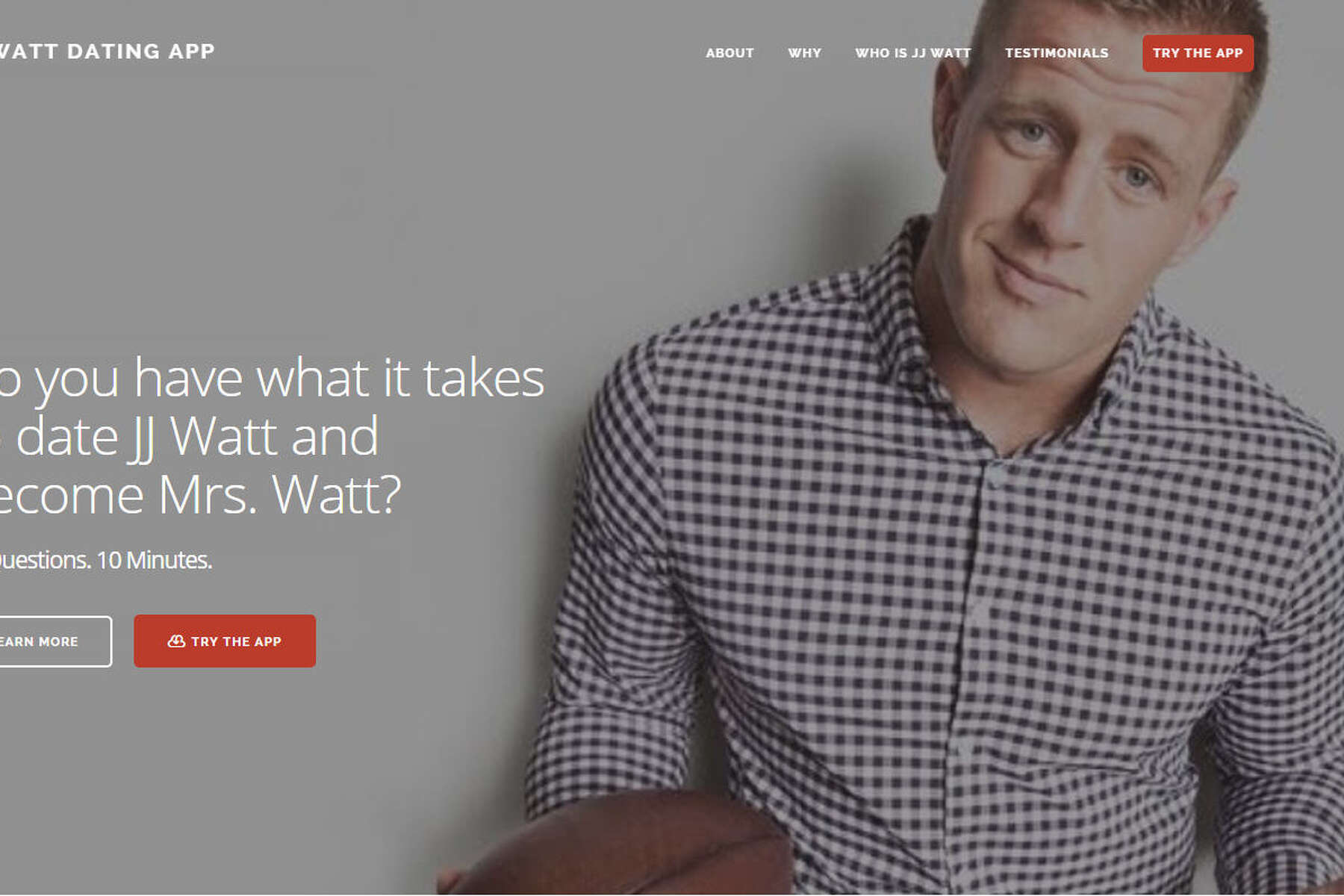
Task: Click the man's face in the hero photo
Action: tap(1075, 187)
